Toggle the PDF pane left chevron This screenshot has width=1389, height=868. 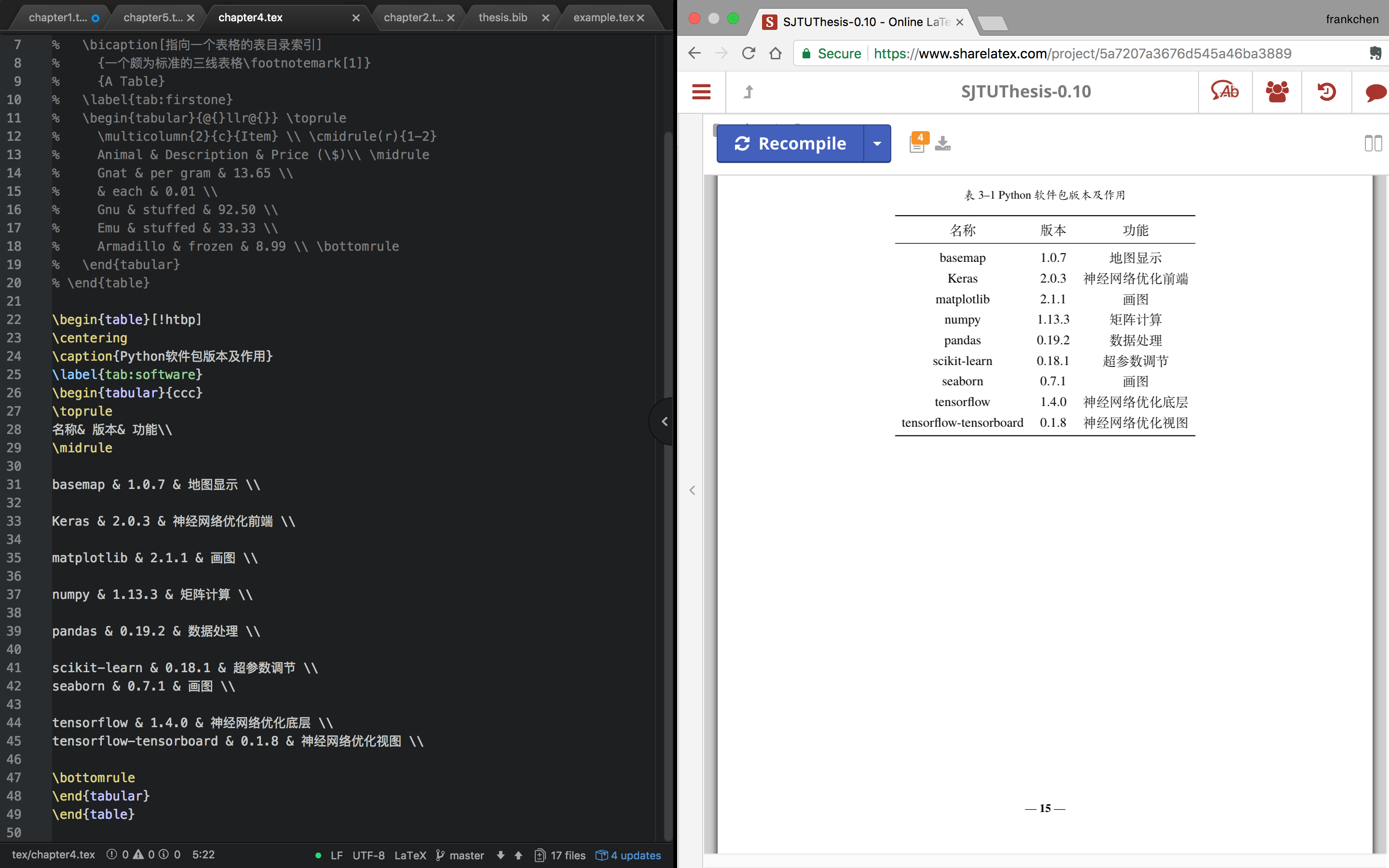coord(692,490)
